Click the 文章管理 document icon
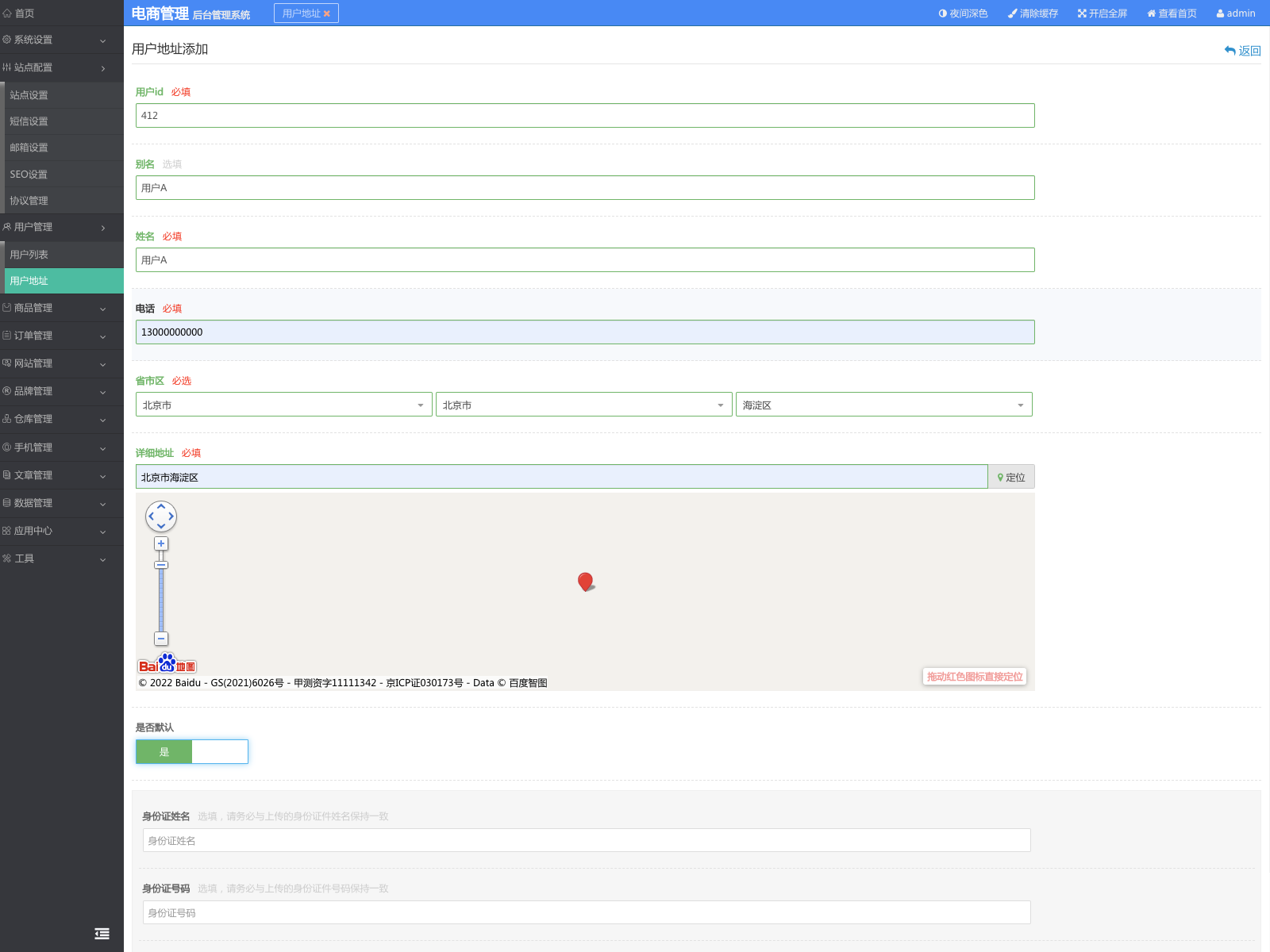This screenshot has width=1270, height=952. pos(7,475)
